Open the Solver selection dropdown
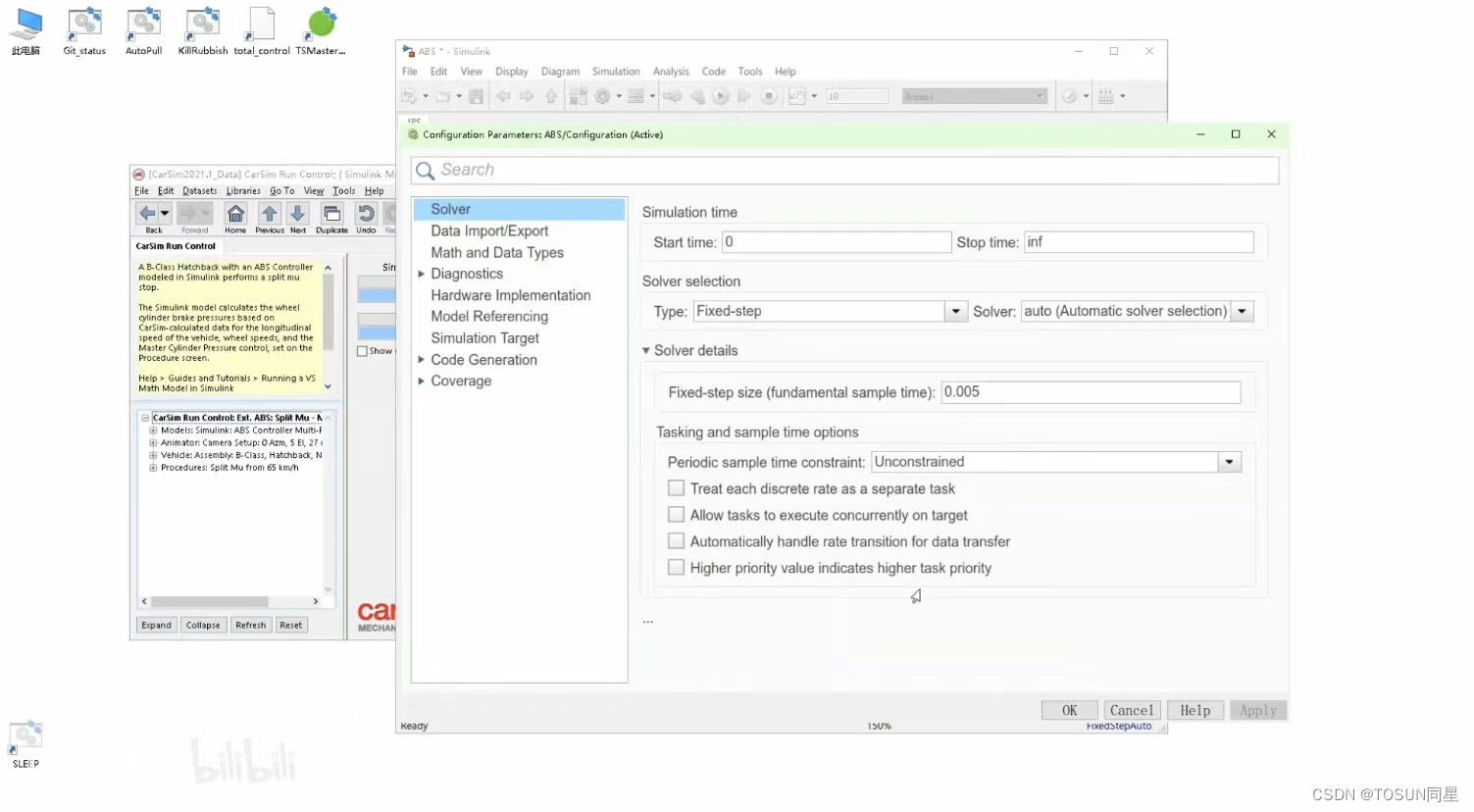This screenshot has width=1474, height=812. click(1243, 311)
